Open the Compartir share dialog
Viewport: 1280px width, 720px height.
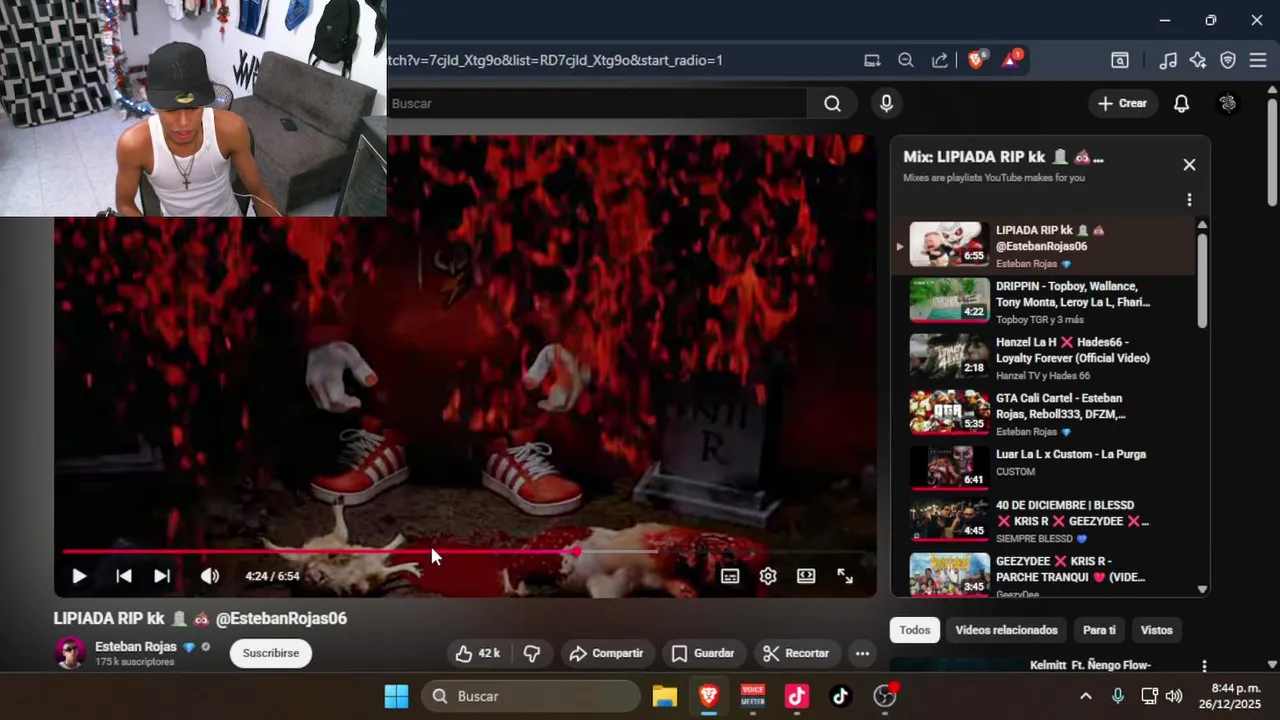click(x=606, y=653)
